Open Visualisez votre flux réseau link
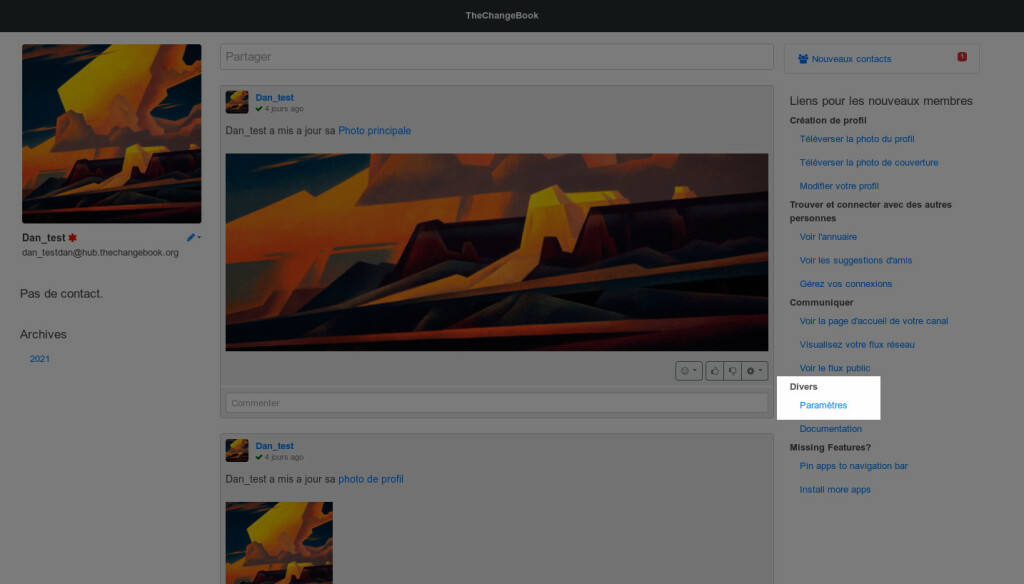 click(857, 344)
